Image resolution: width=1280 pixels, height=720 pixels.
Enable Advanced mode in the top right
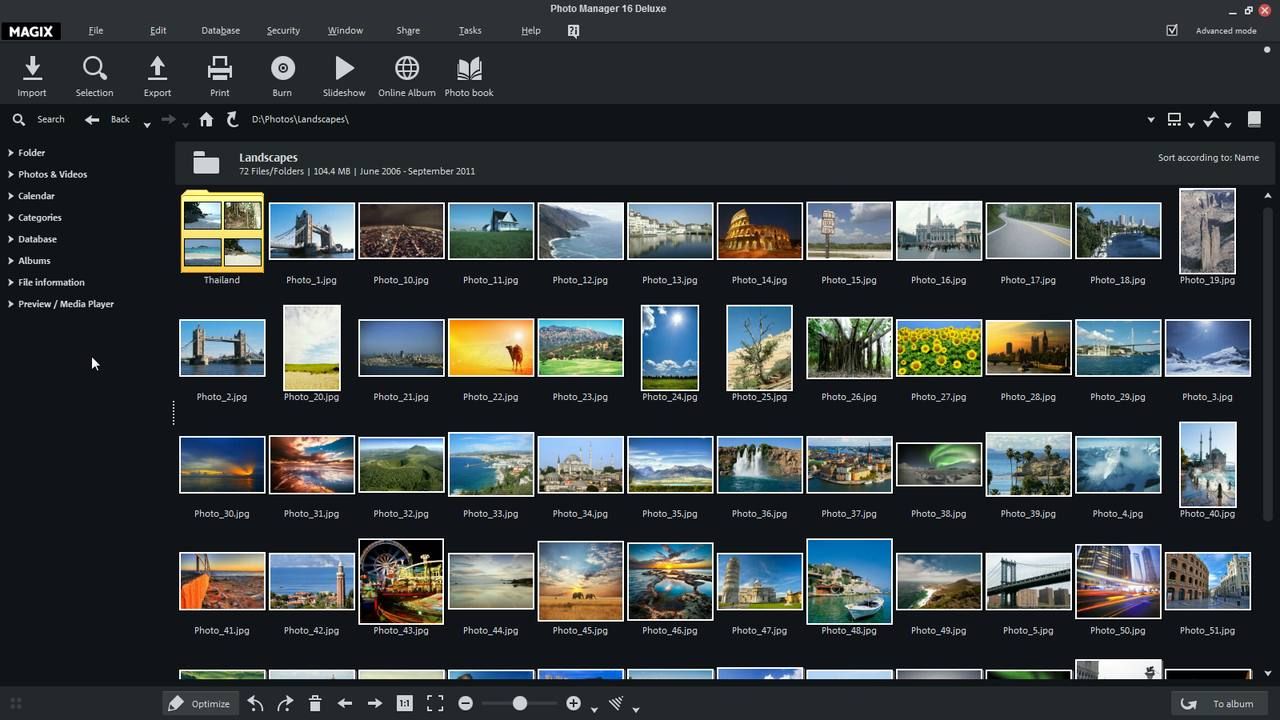click(x=1172, y=30)
